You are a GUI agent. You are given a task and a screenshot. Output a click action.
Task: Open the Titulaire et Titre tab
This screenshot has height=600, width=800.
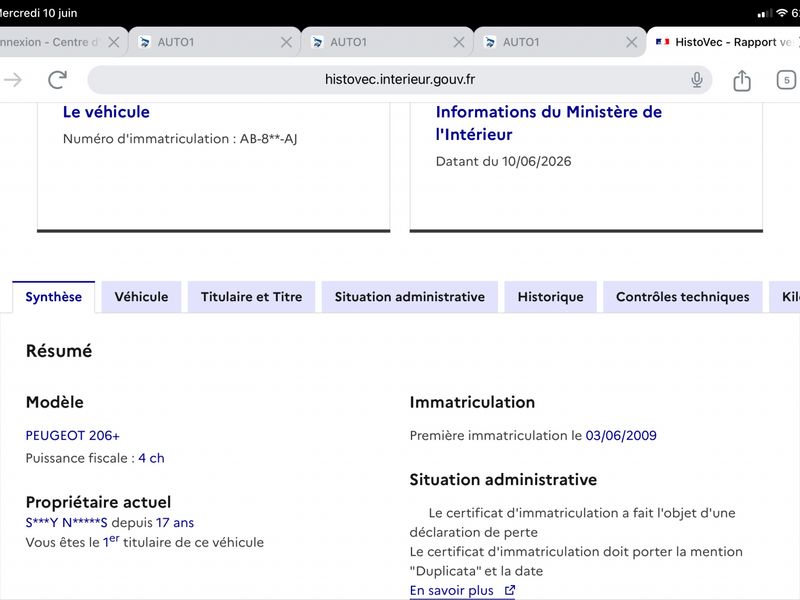point(252,297)
